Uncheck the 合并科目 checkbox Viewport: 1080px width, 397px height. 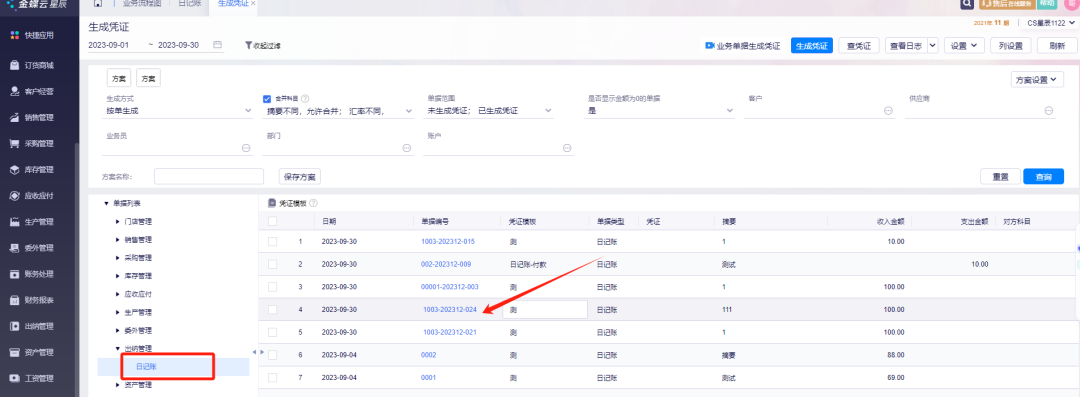tap(267, 99)
